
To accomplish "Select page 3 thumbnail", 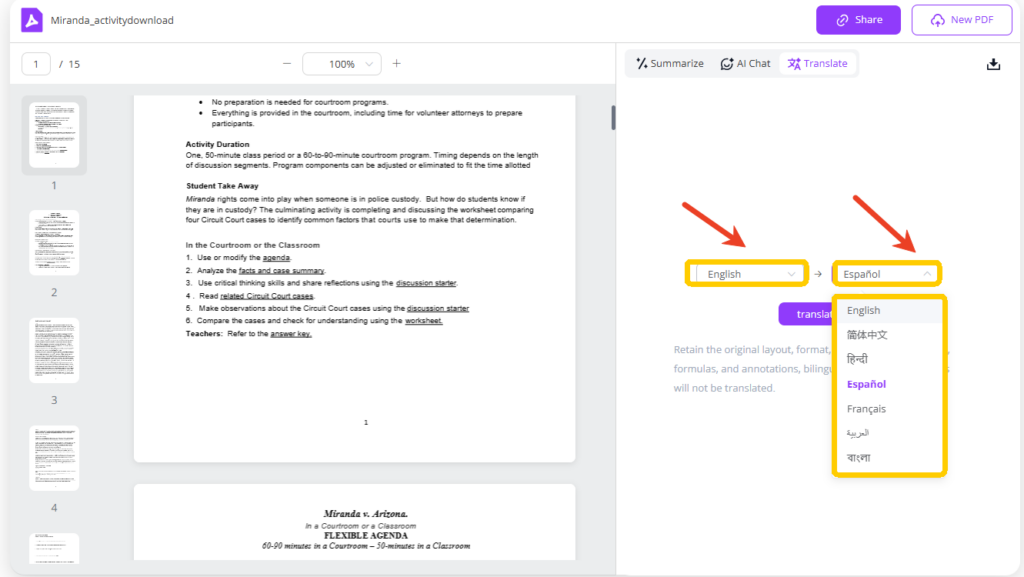I will click(54, 349).
